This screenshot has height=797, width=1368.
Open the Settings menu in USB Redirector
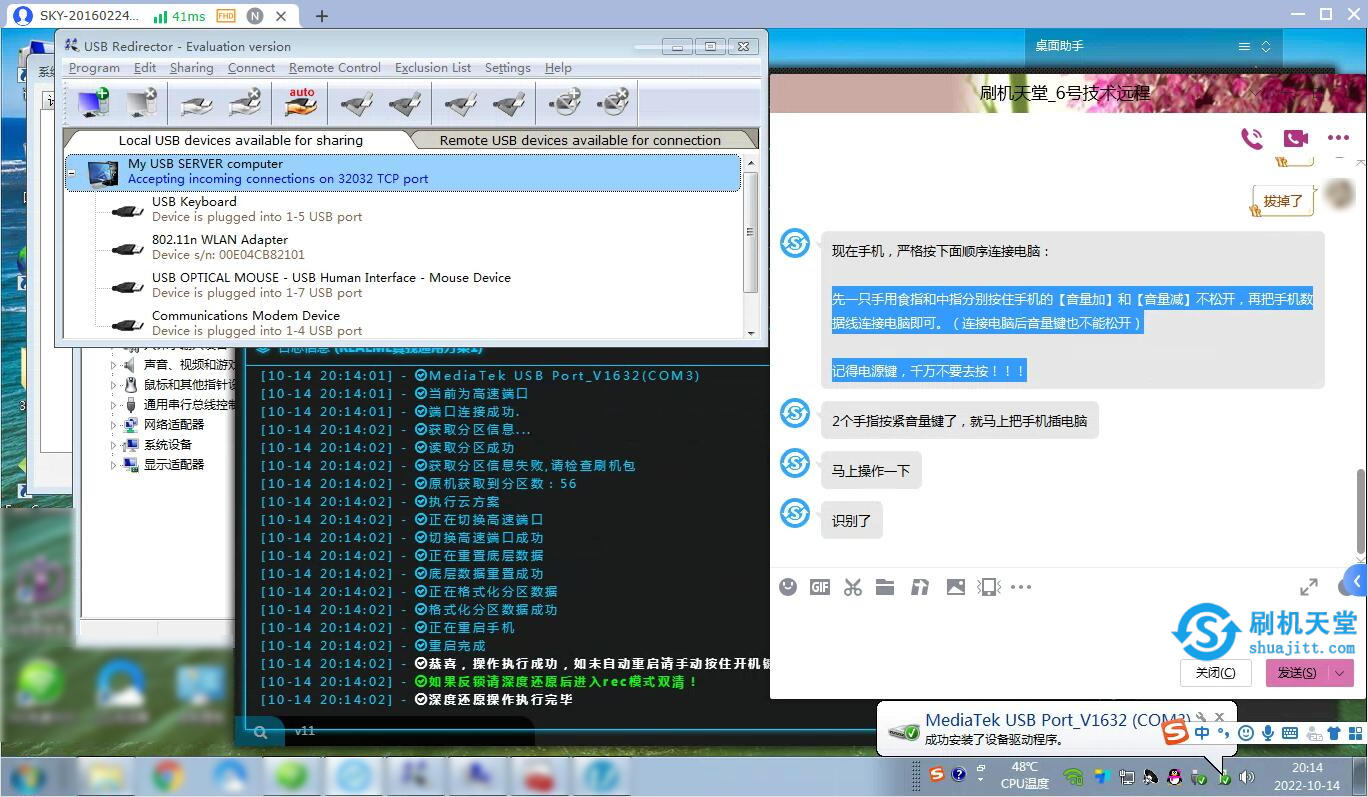click(508, 68)
